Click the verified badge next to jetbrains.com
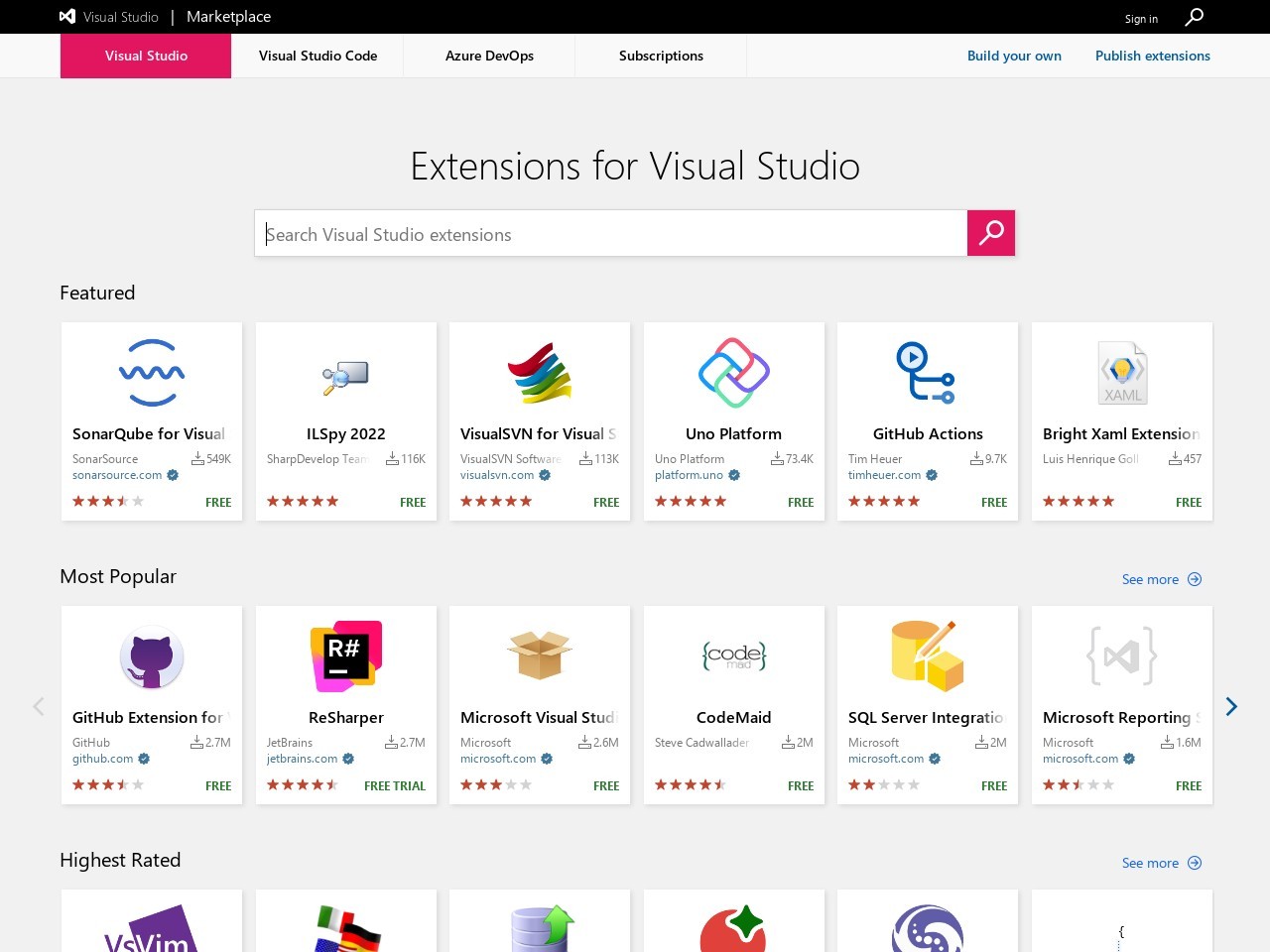Viewport: 1270px width, 952px height. [x=348, y=759]
